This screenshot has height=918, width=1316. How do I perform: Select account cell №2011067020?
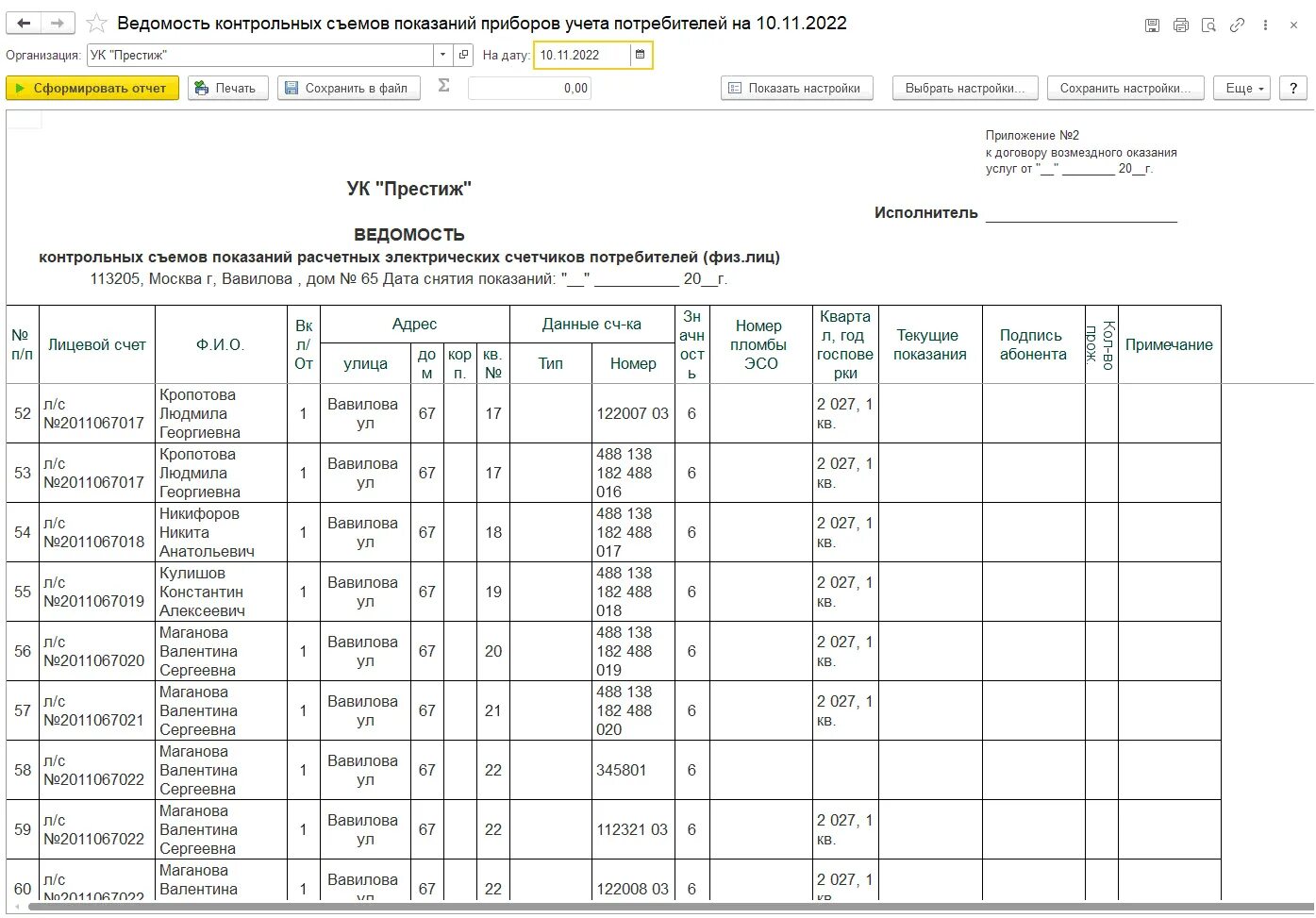tap(96, 651)
